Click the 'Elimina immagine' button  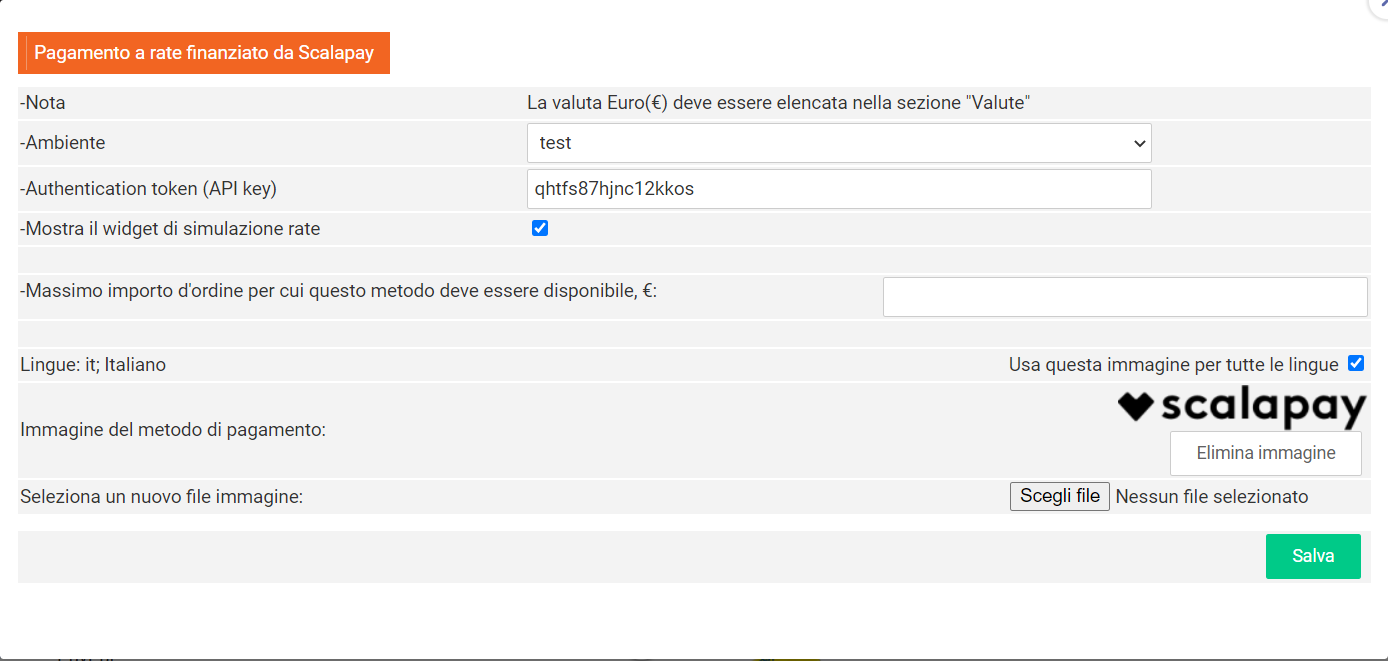point(1266,453)
